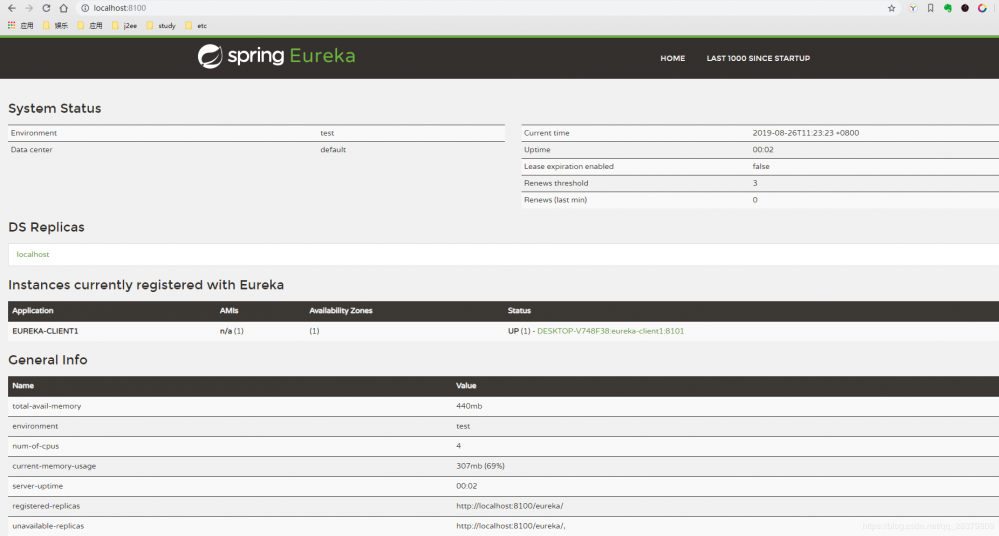The image size is (999, 536).
Task: Open the bookmark ribbon extension
Action: (x=930, y=8)
